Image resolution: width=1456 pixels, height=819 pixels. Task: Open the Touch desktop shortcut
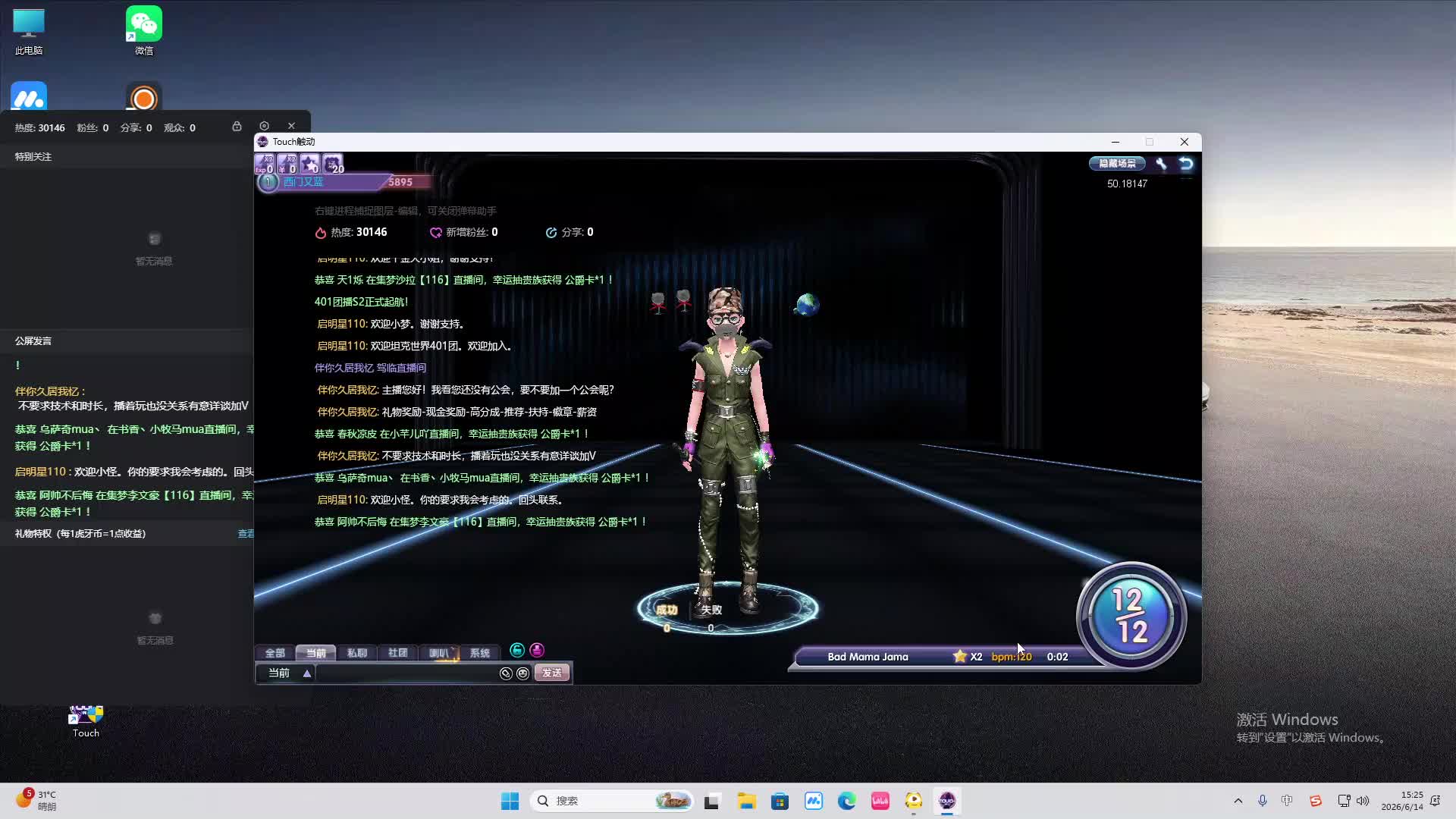86,720
